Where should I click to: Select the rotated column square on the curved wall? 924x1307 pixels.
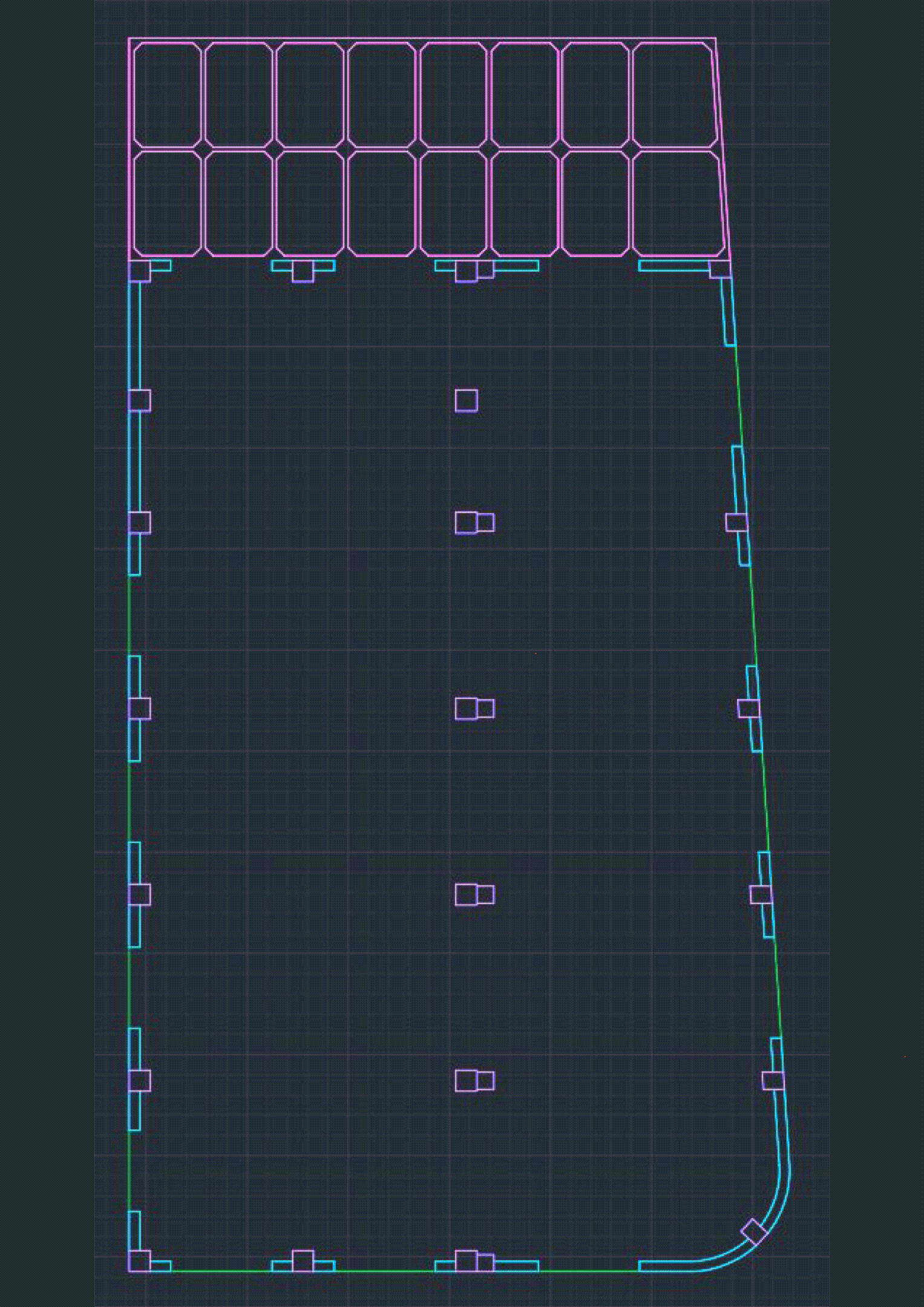click(x=754, y=1232)
